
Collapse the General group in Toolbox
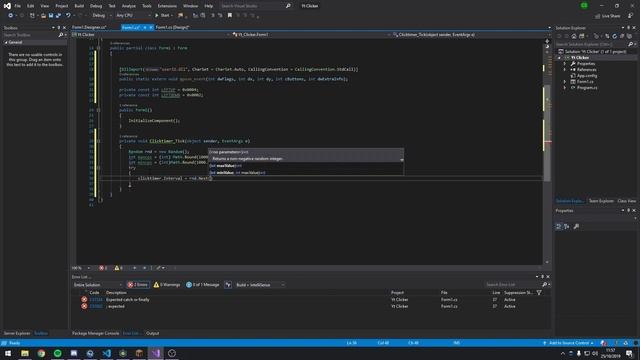point(6,42)
